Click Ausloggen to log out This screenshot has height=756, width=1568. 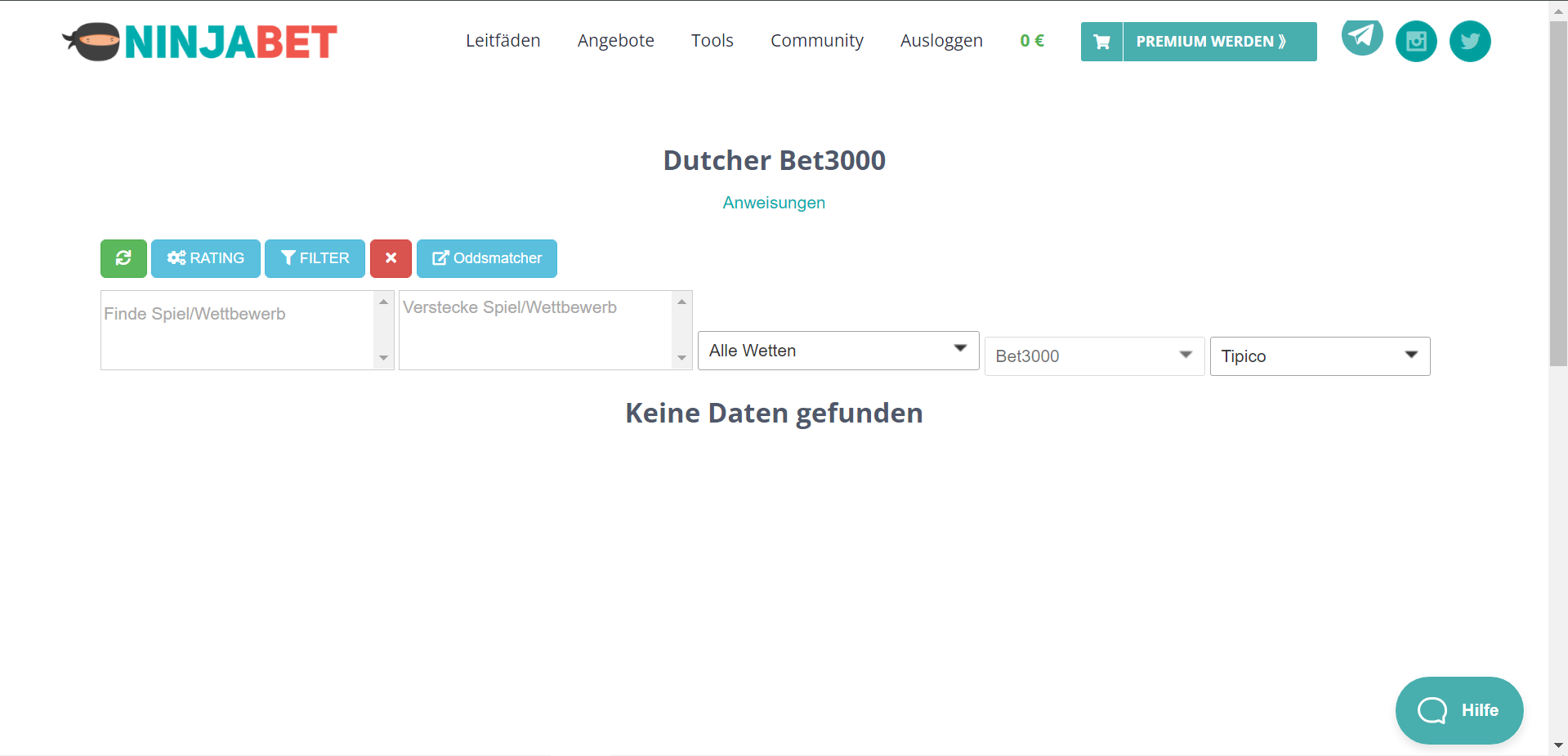tap(941, 41)
